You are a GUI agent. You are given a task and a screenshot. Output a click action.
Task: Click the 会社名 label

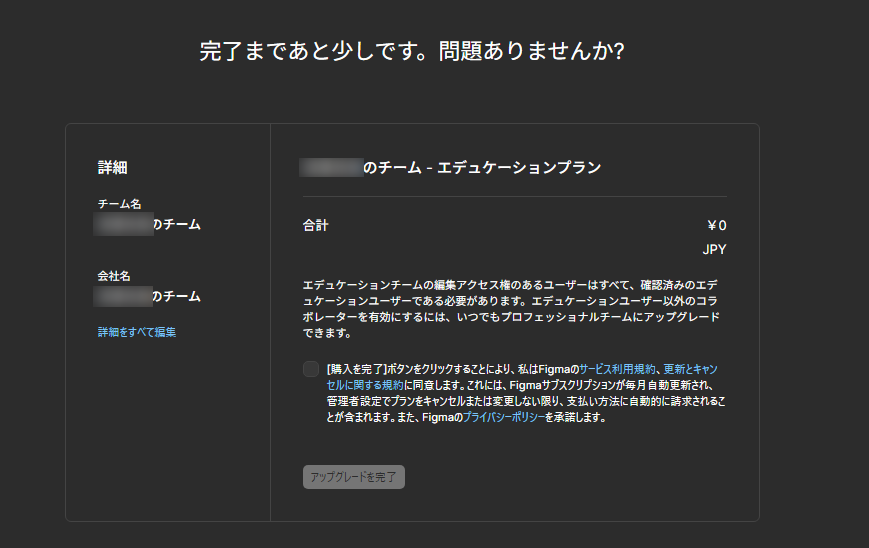click(x=114, y=275)
